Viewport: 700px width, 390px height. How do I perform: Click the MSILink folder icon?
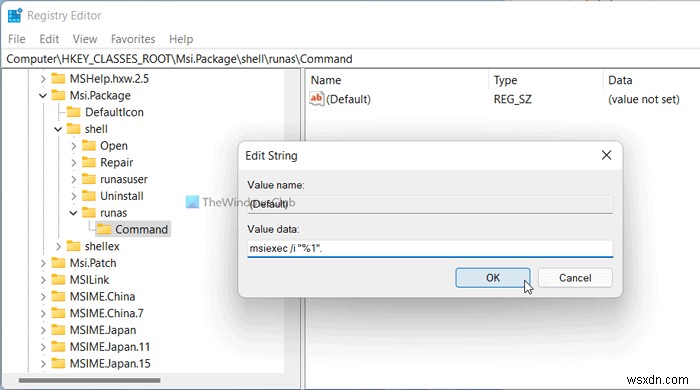[x=58, y=279]
